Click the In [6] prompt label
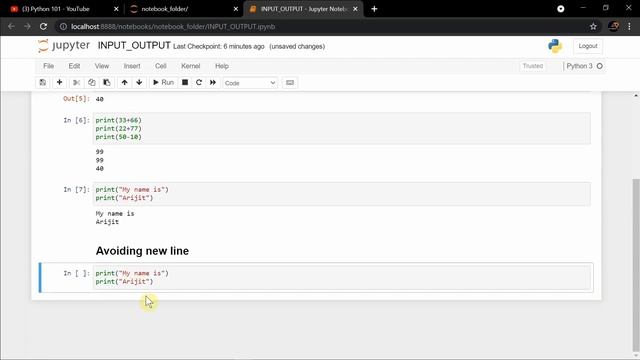This screenshot has width=640, height=360. [76, 120]
